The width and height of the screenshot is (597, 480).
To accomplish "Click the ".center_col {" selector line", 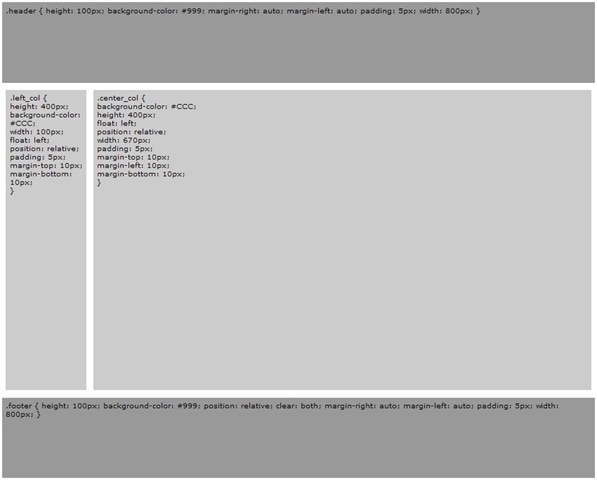I will [x=121, y=98].
